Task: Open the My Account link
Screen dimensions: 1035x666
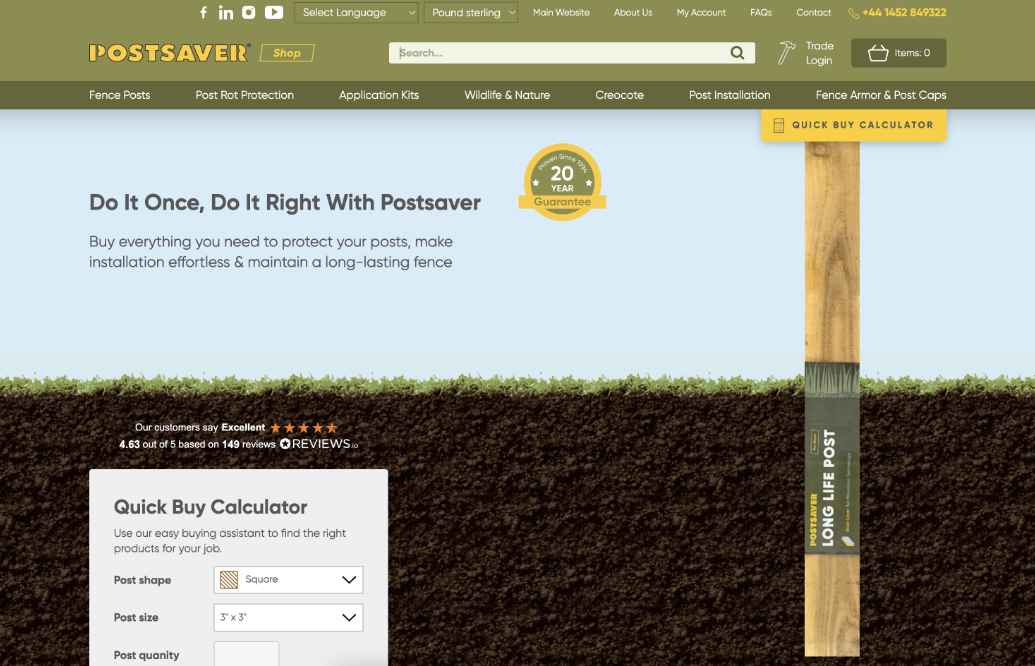Action: tap(701, 13)
